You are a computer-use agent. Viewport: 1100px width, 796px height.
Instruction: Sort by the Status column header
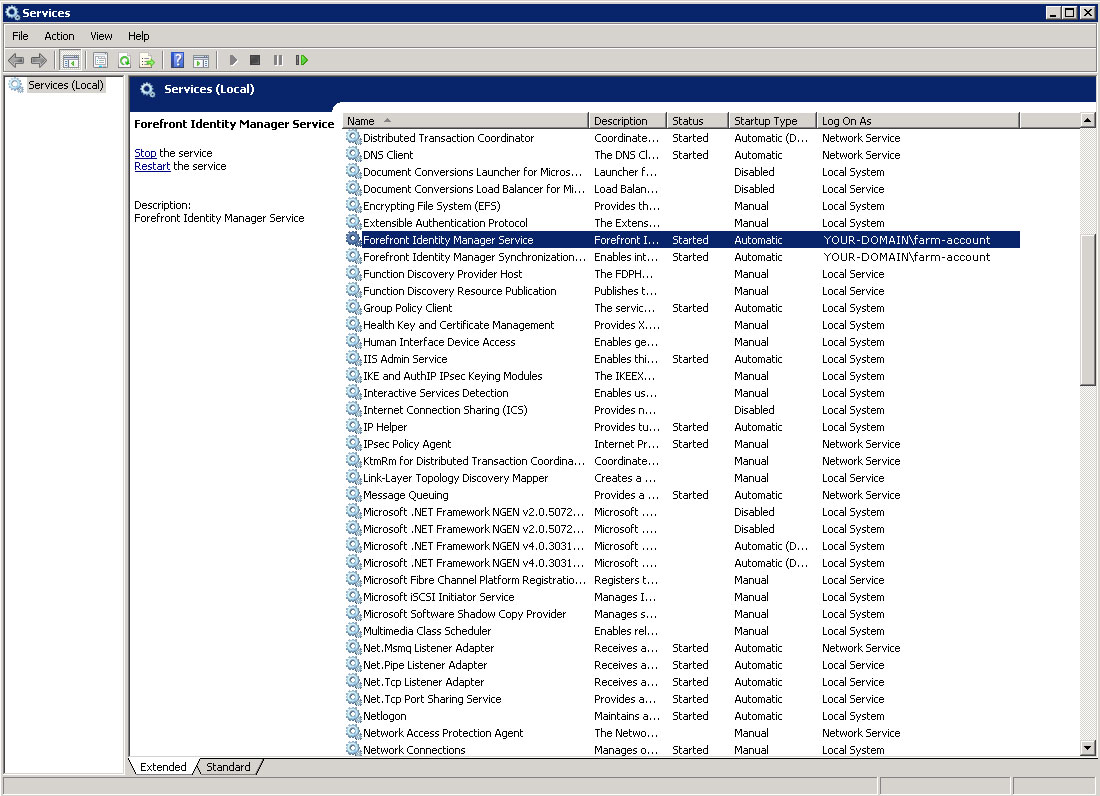point(697,121)
